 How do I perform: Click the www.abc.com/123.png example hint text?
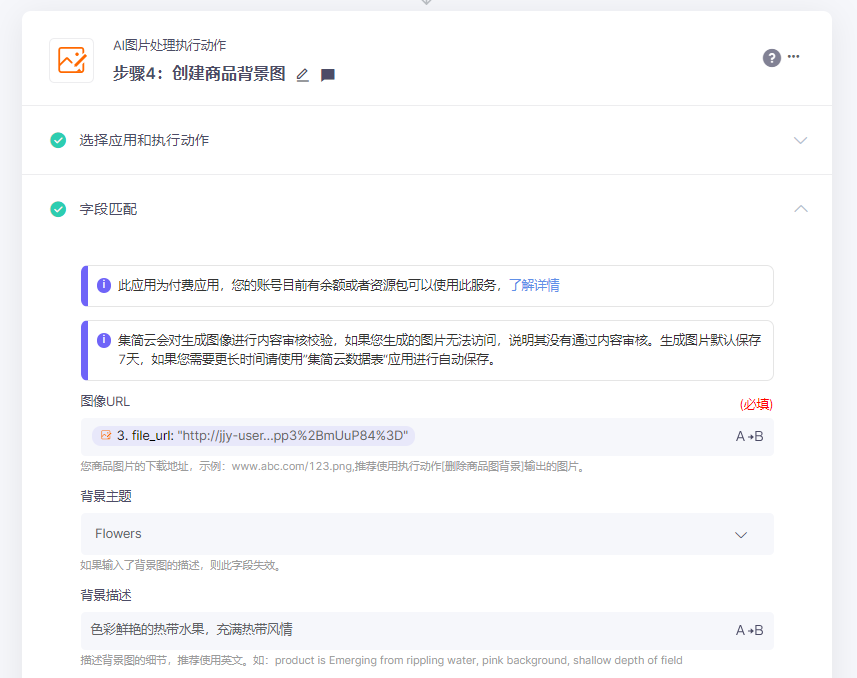click(334, 466)
